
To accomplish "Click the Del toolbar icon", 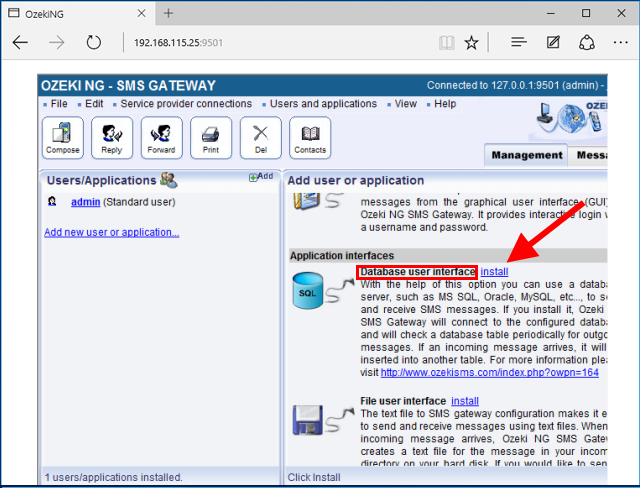I will click(260, 137).
